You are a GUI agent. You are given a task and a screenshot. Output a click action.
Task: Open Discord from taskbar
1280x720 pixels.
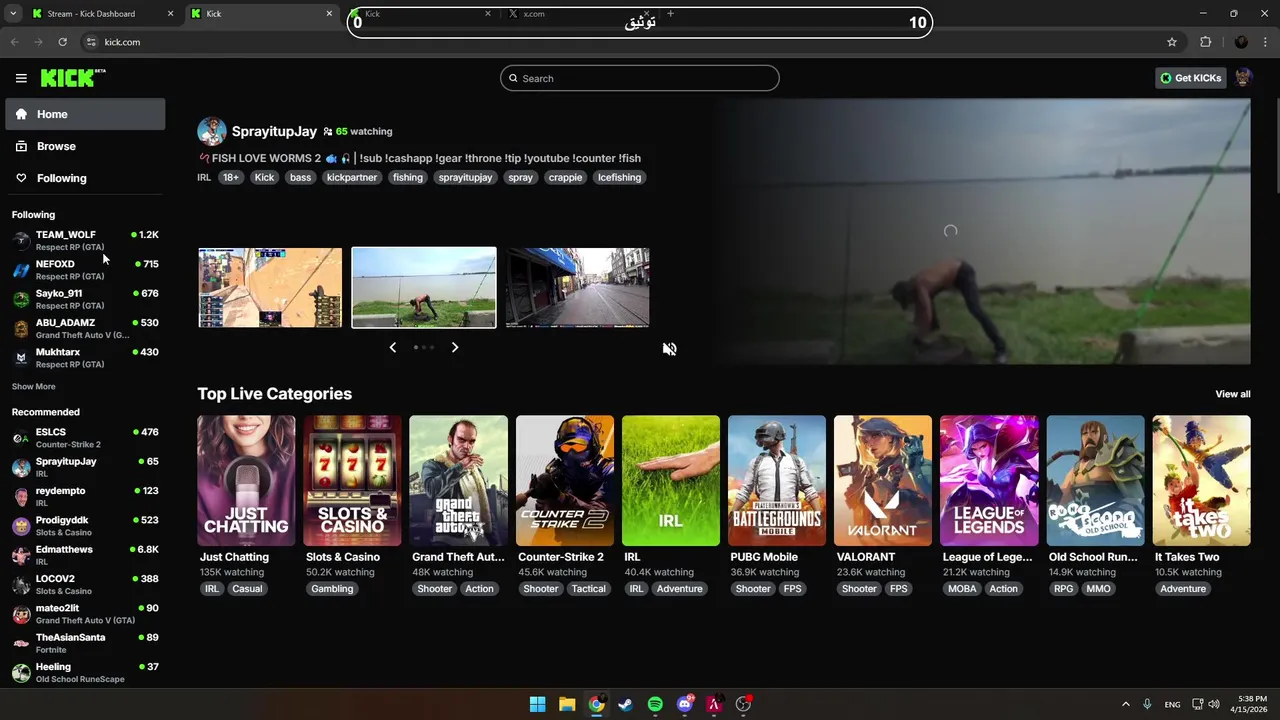[685, 704]
